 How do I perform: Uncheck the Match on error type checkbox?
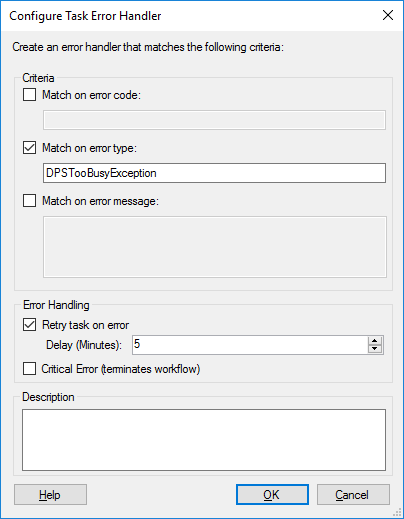[29, 148]
